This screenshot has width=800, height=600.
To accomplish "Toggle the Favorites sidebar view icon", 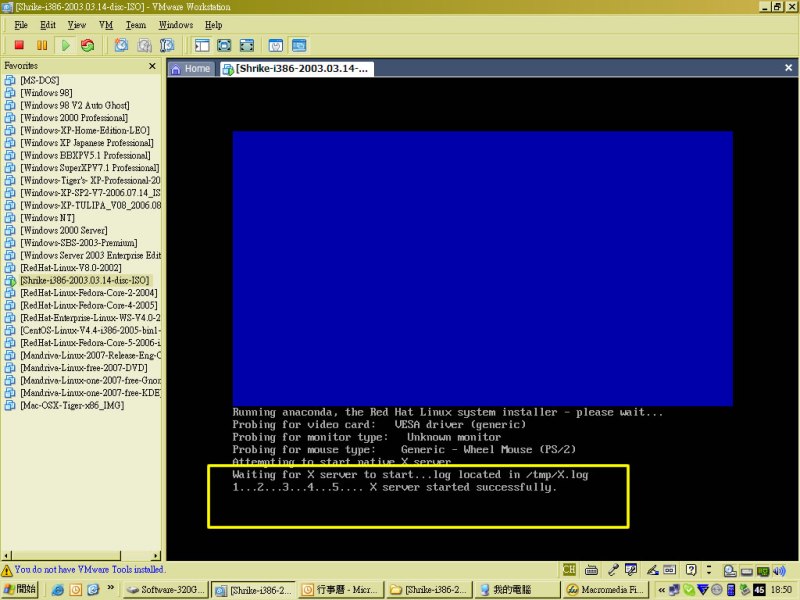I will coord(202,45).
